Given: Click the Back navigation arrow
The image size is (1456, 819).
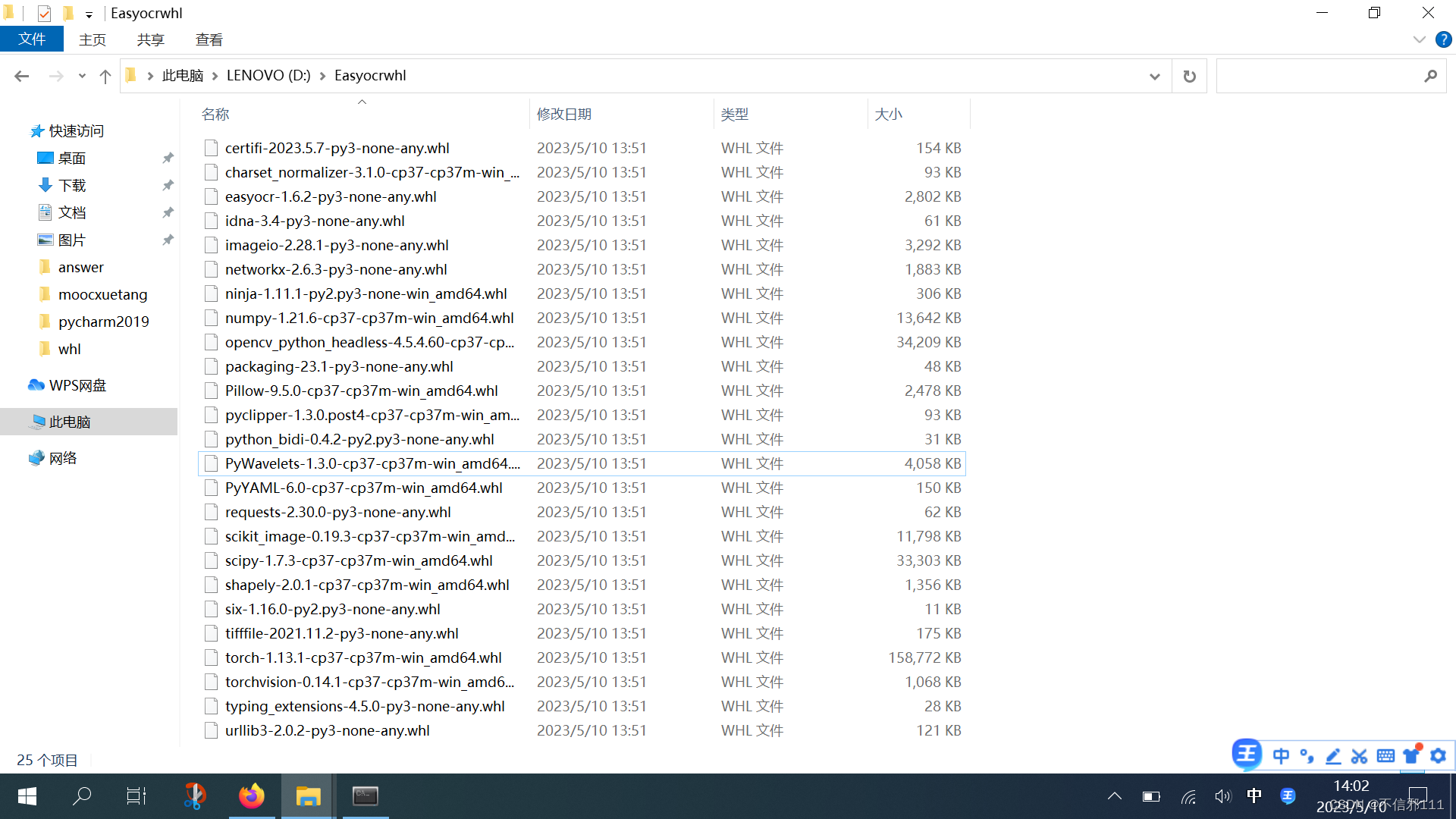Looking at the screenshot, I should [21, 76].
